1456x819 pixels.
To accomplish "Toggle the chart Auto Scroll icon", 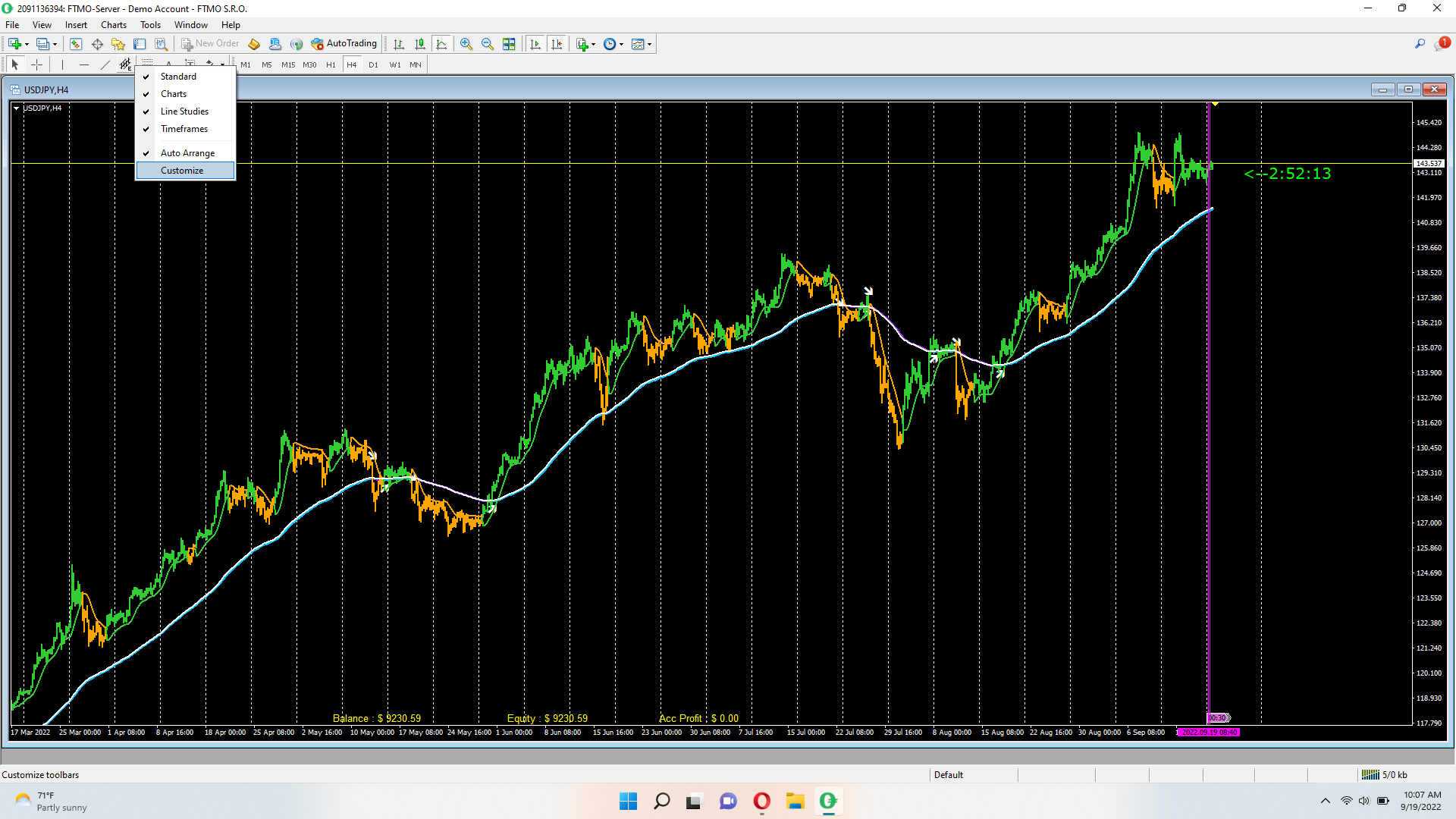I will pos(535,44).
